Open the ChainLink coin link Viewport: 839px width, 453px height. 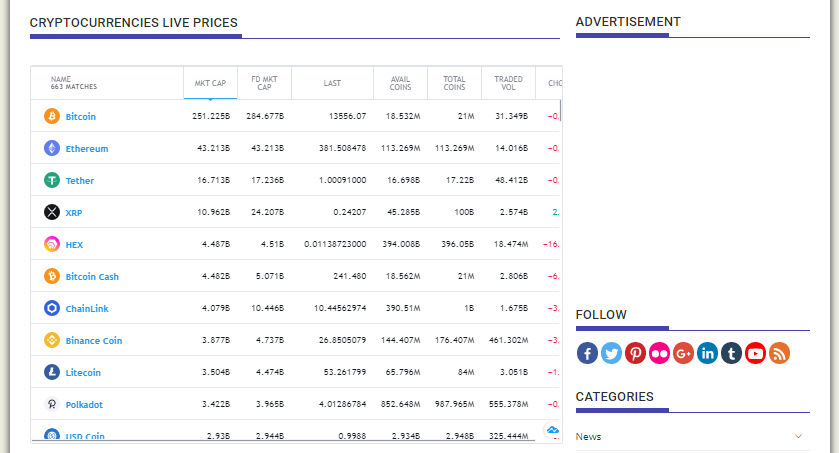(x=86, y=309)
